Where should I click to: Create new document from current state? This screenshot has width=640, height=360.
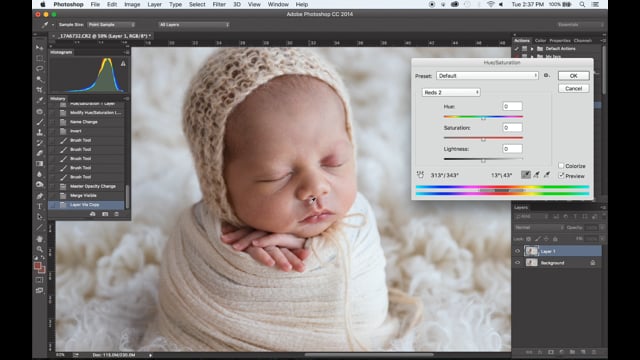click(x=93, y=214)
